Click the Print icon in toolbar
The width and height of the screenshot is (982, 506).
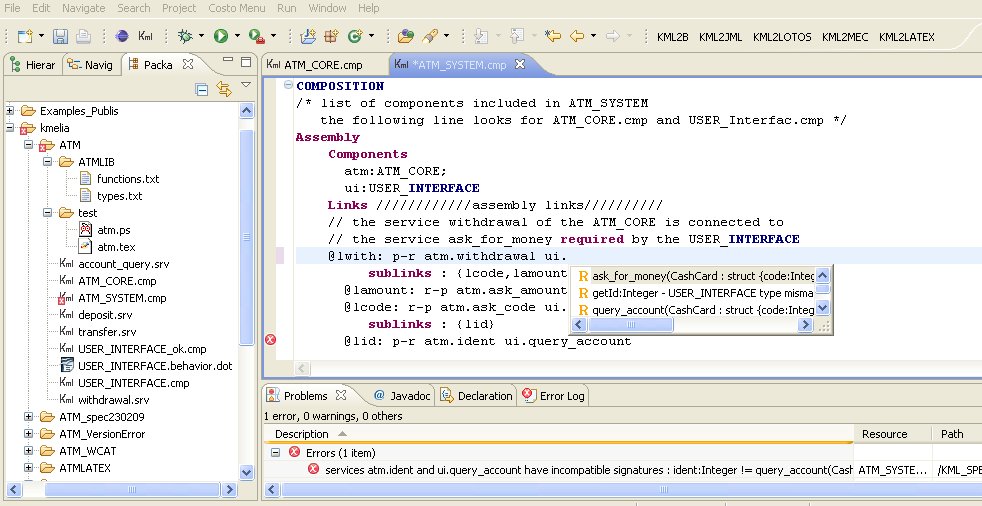83,37
